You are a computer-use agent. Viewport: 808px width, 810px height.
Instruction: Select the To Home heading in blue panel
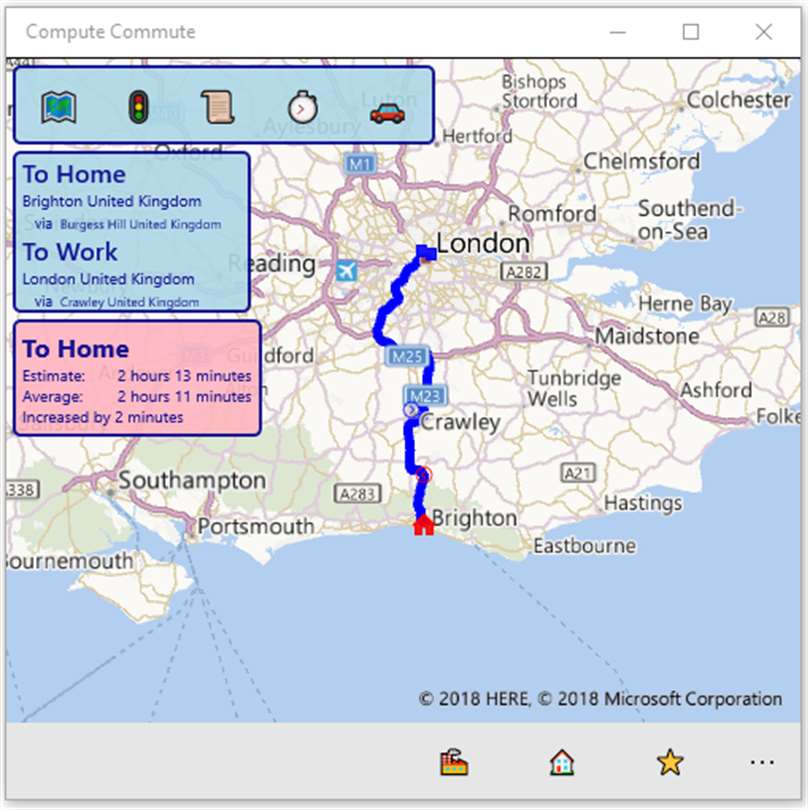tap(74, 174)
